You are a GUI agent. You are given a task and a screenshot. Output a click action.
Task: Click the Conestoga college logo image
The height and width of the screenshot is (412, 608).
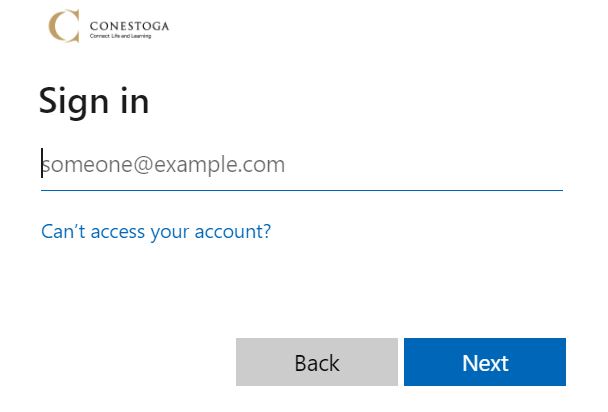[x=108, y=26]
